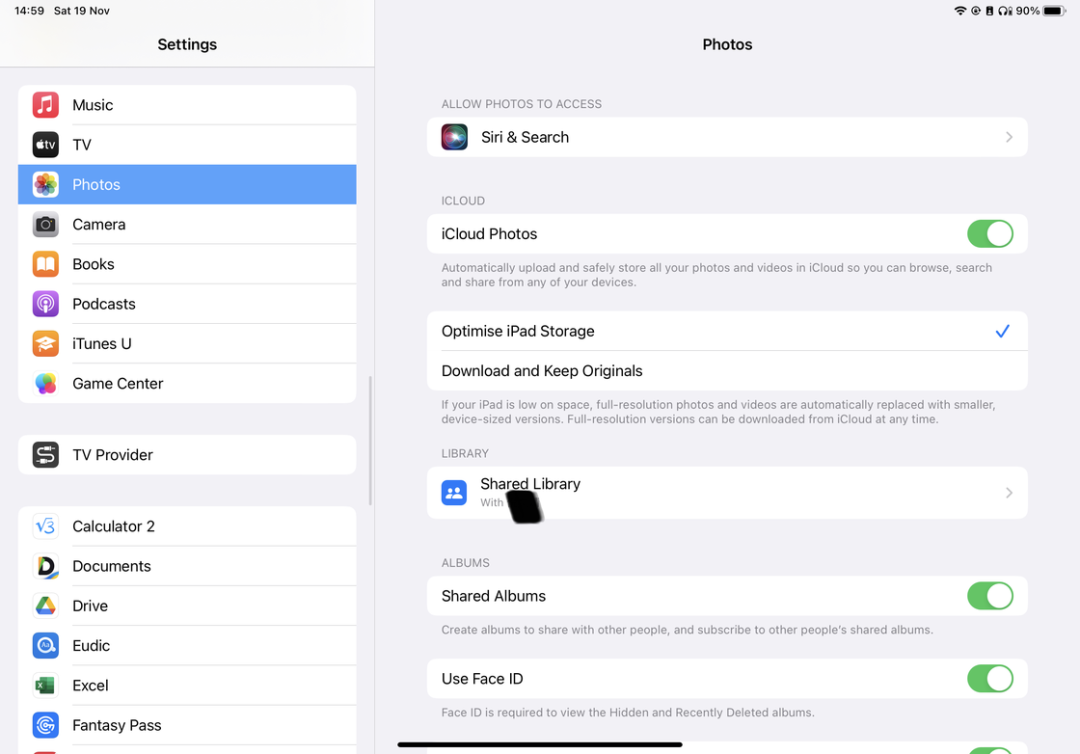Screen dimensions: 1080x754
Task: Open Calculator 2 settings row
Action: click(187, 526)
